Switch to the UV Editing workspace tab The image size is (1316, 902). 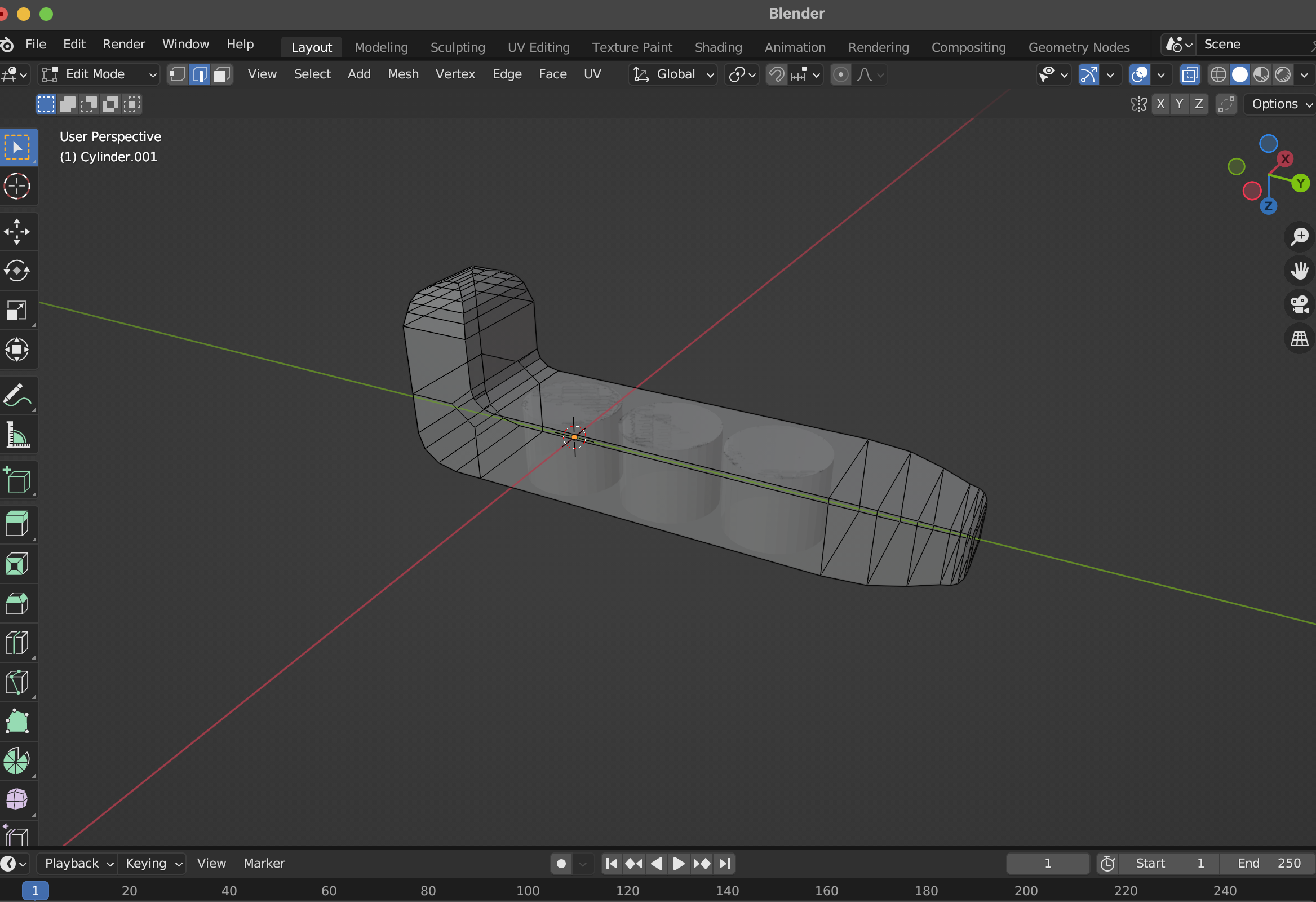point(538,47)
